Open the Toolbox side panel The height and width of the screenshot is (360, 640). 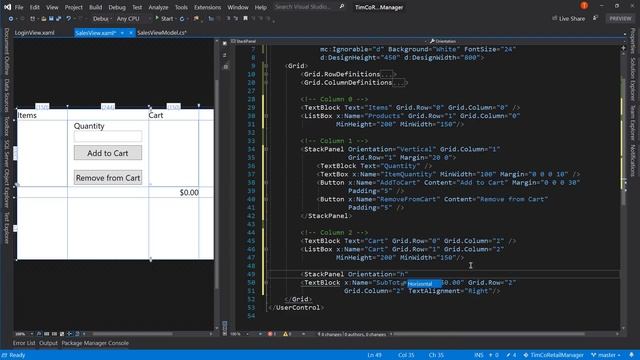pos(7,127)
